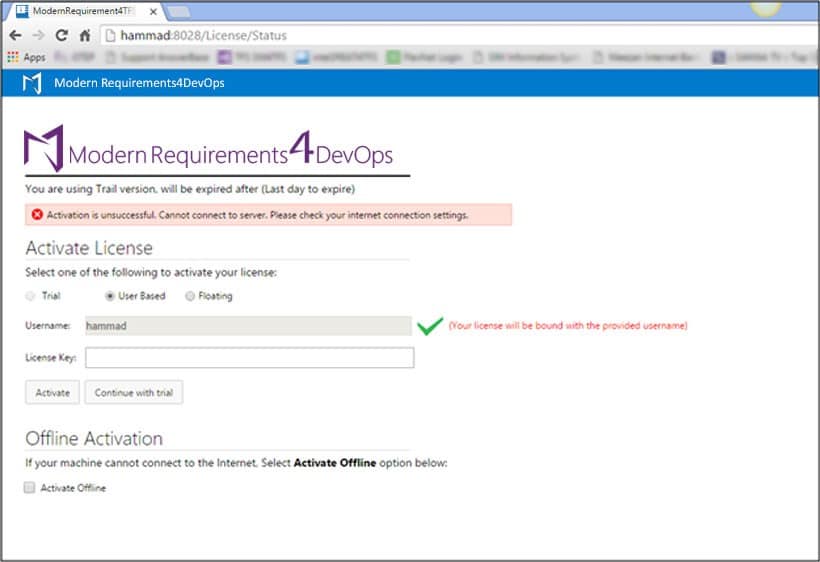Image resolution: width=820 pixels, height=562 pixels.
Task: Select the Trial license radio button
Action: pos(30,296)
